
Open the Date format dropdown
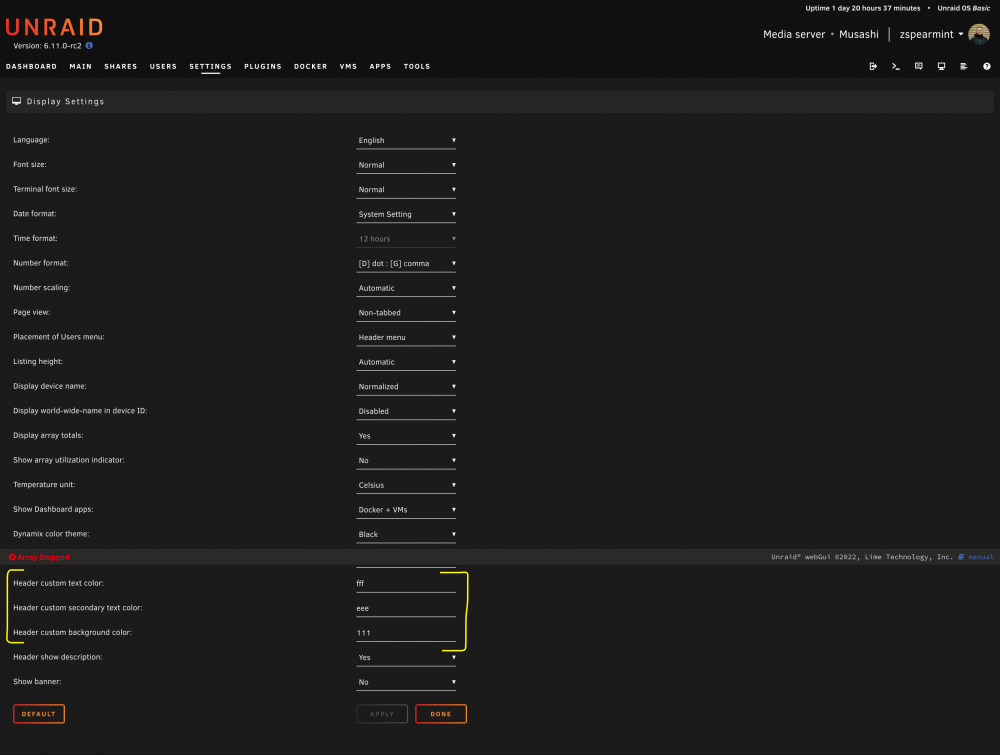point(406,214)
